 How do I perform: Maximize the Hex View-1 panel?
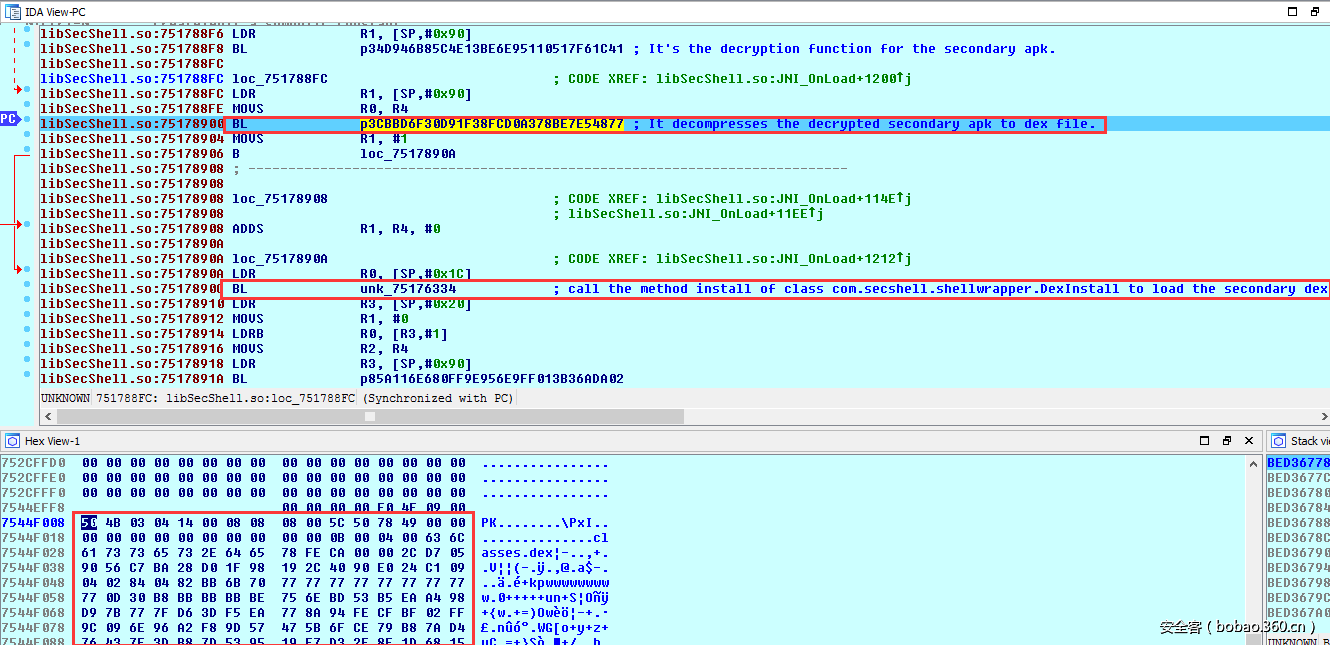point(1205,441)
